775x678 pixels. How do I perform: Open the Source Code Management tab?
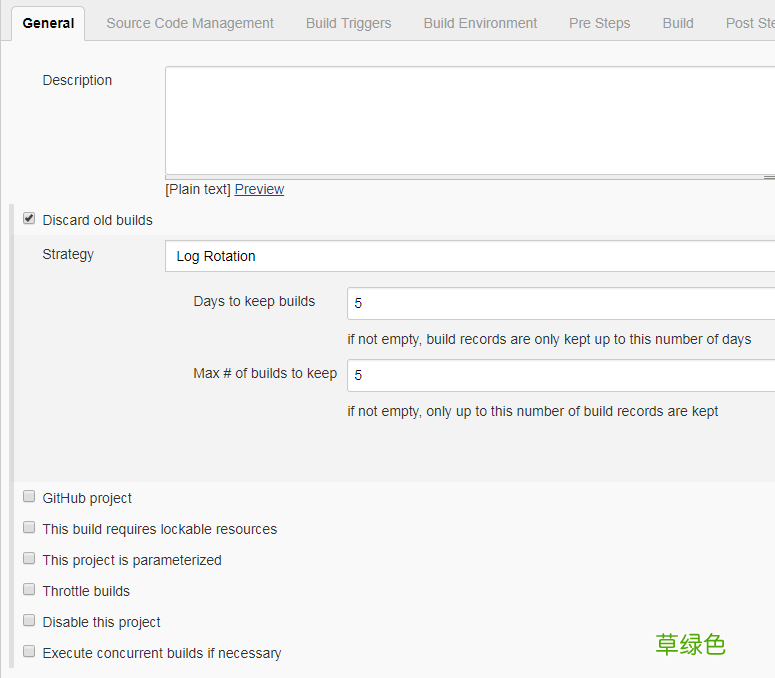pyautogui.click(x=190, y=23)
